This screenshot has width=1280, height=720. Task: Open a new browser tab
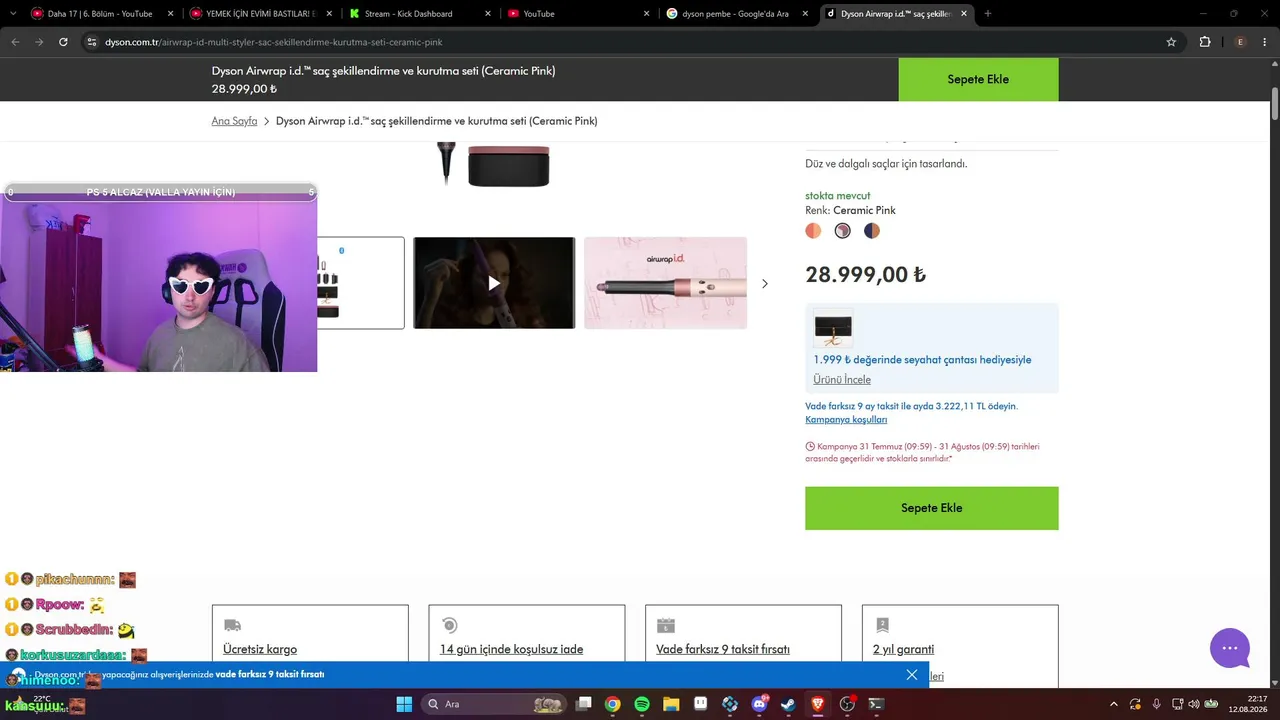tap(988, 14)
